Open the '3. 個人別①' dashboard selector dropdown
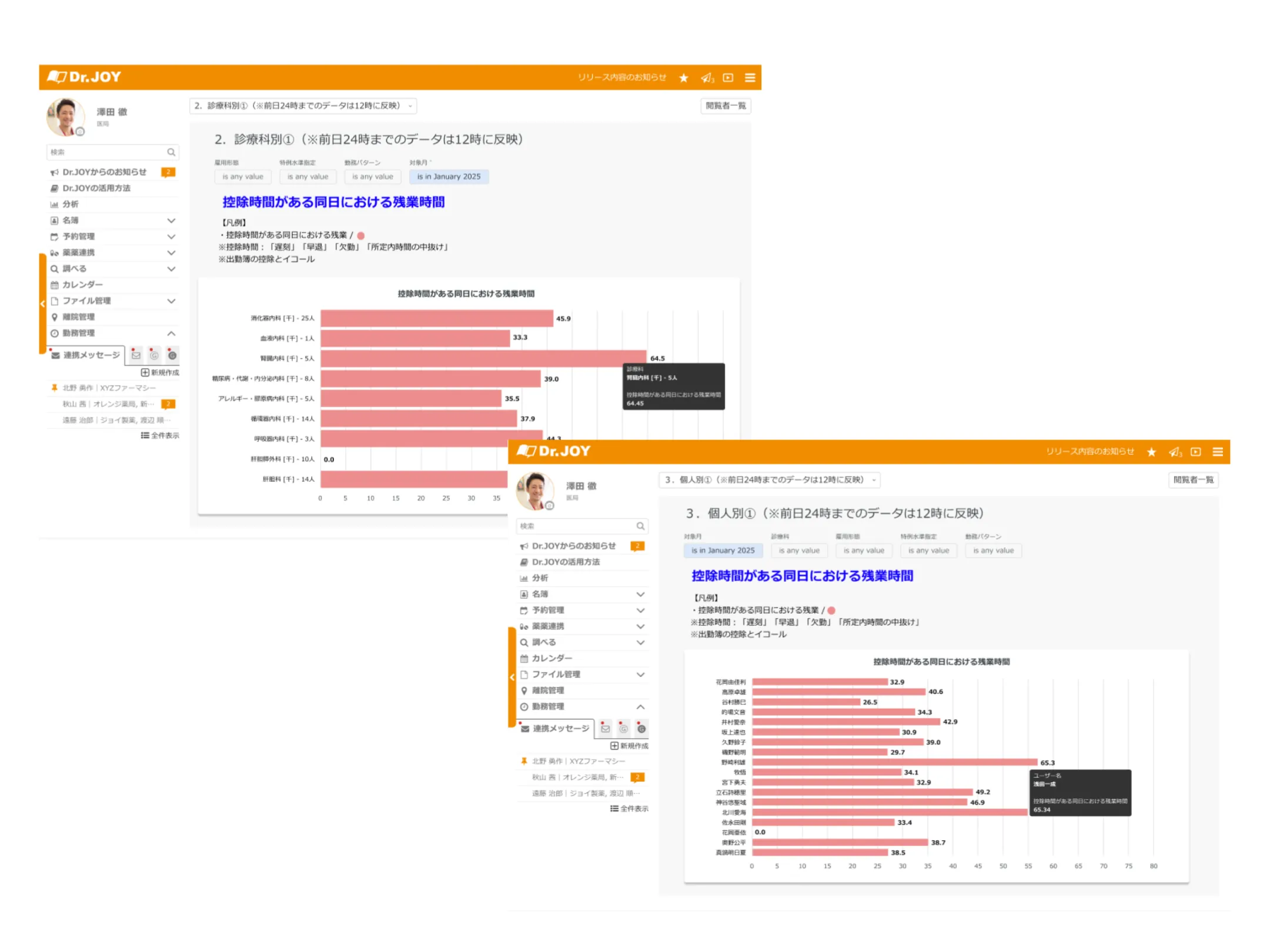1270x952 pixels. coord(769,480)
